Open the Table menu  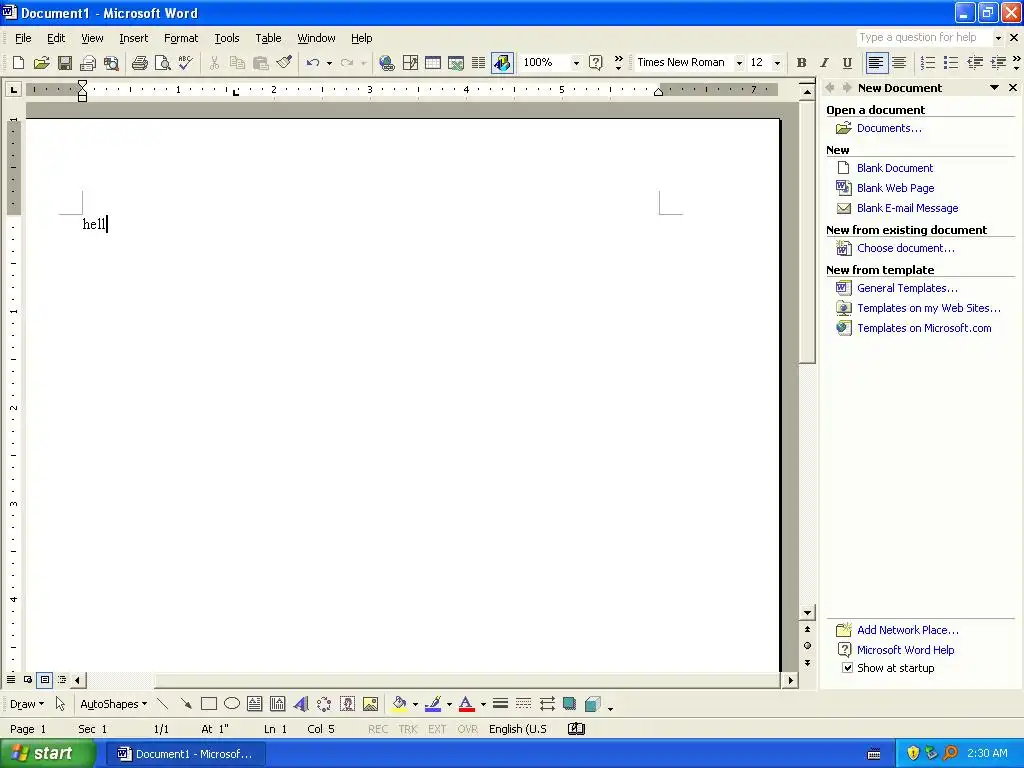point(268,38)
